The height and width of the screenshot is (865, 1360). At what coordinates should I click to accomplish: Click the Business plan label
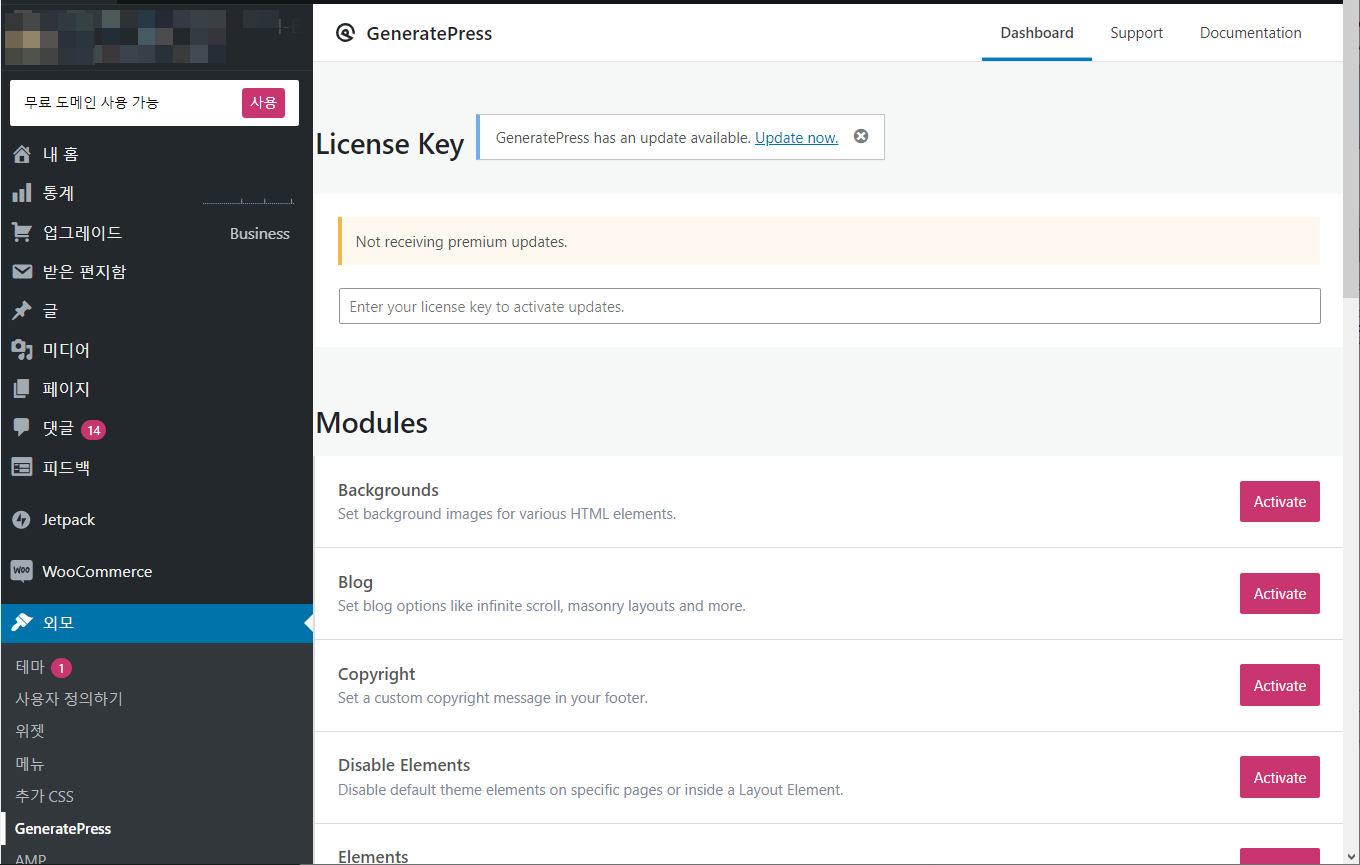(260, 233)
